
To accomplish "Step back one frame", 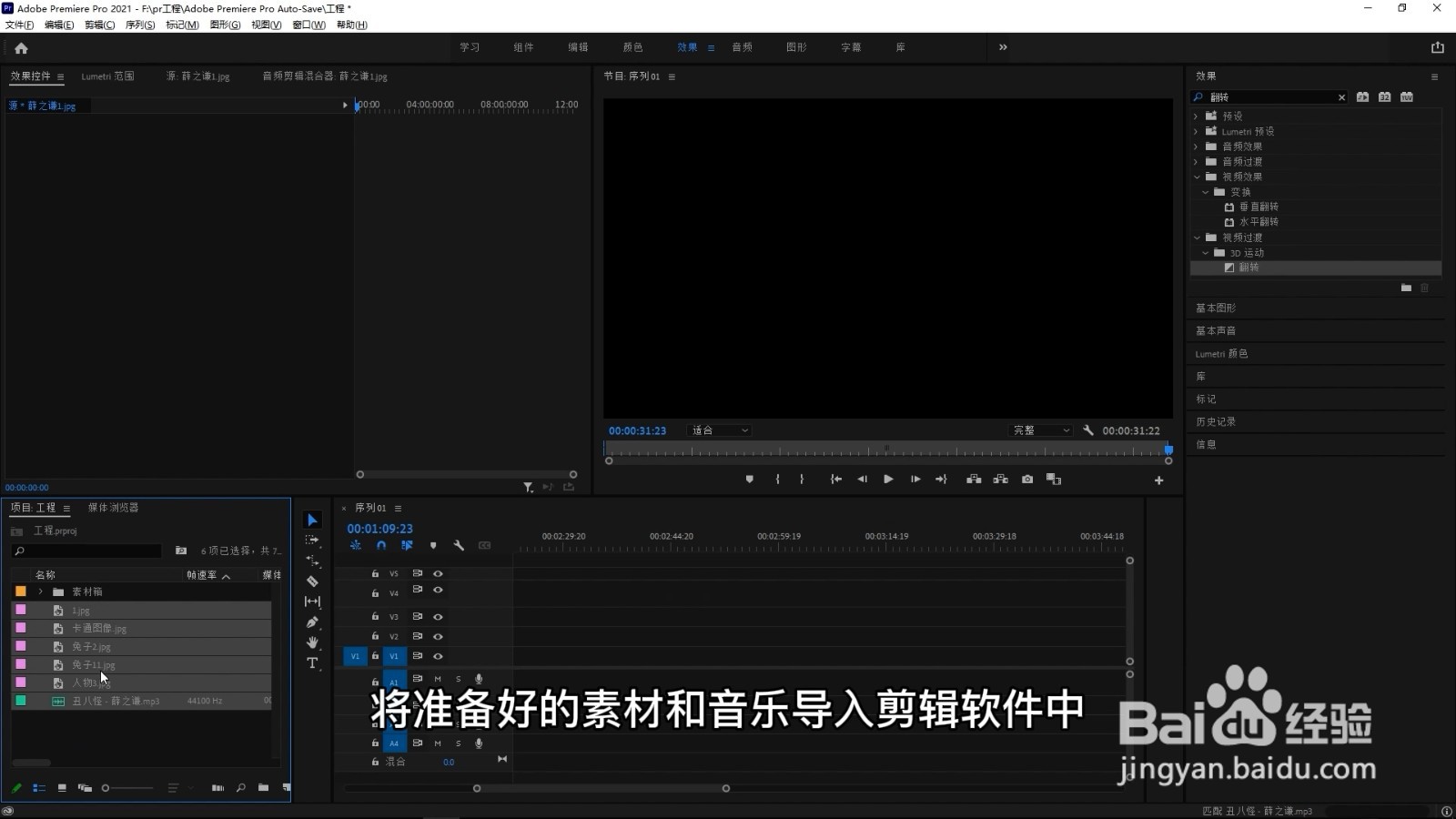I will coord(862,480).
